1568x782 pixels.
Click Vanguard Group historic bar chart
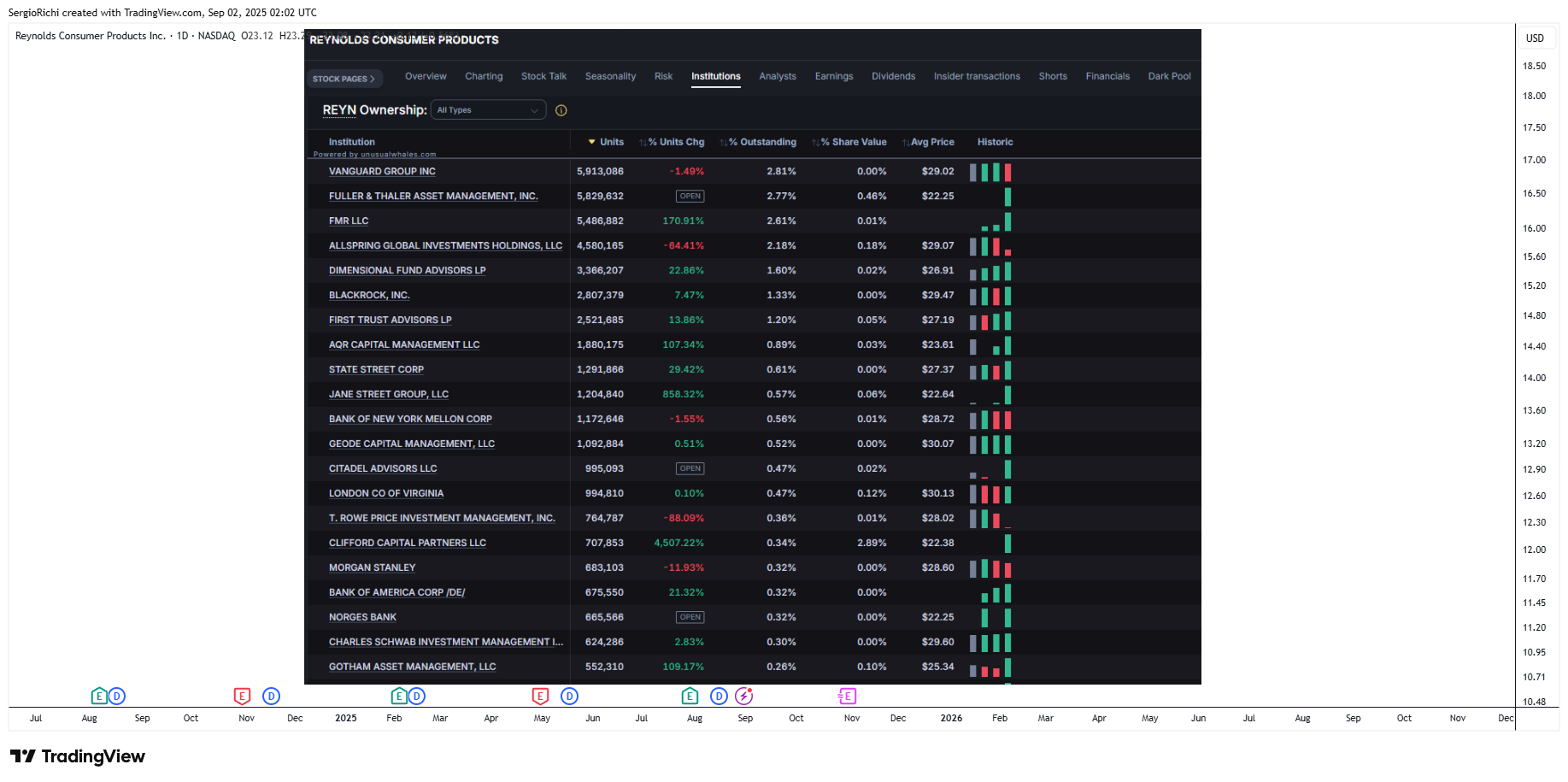point(990,172)
